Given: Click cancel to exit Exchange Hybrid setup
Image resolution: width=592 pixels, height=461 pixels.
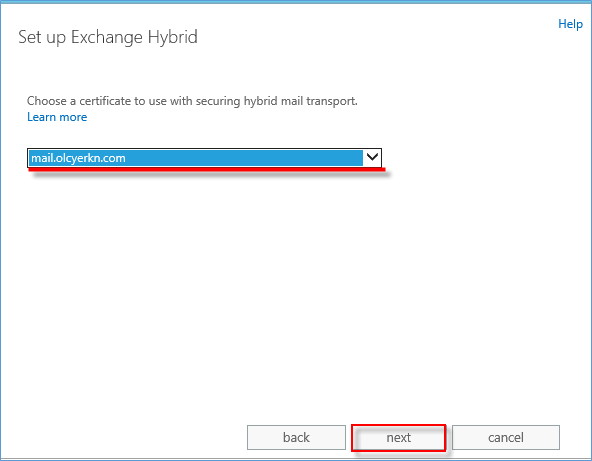Looking at the screenshot, I should click(506, 438).
